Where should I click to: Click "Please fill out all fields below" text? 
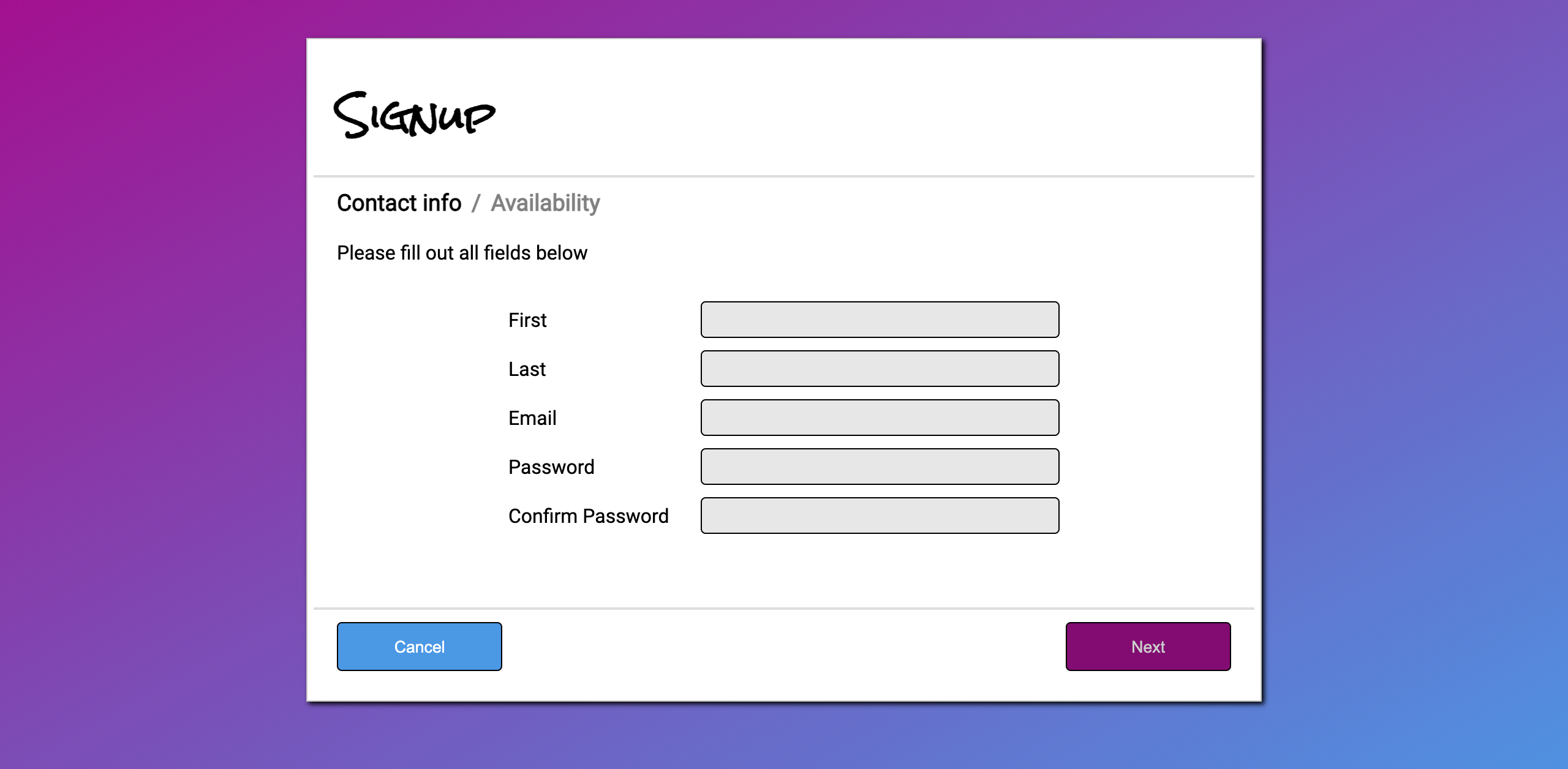click(462, 253)
